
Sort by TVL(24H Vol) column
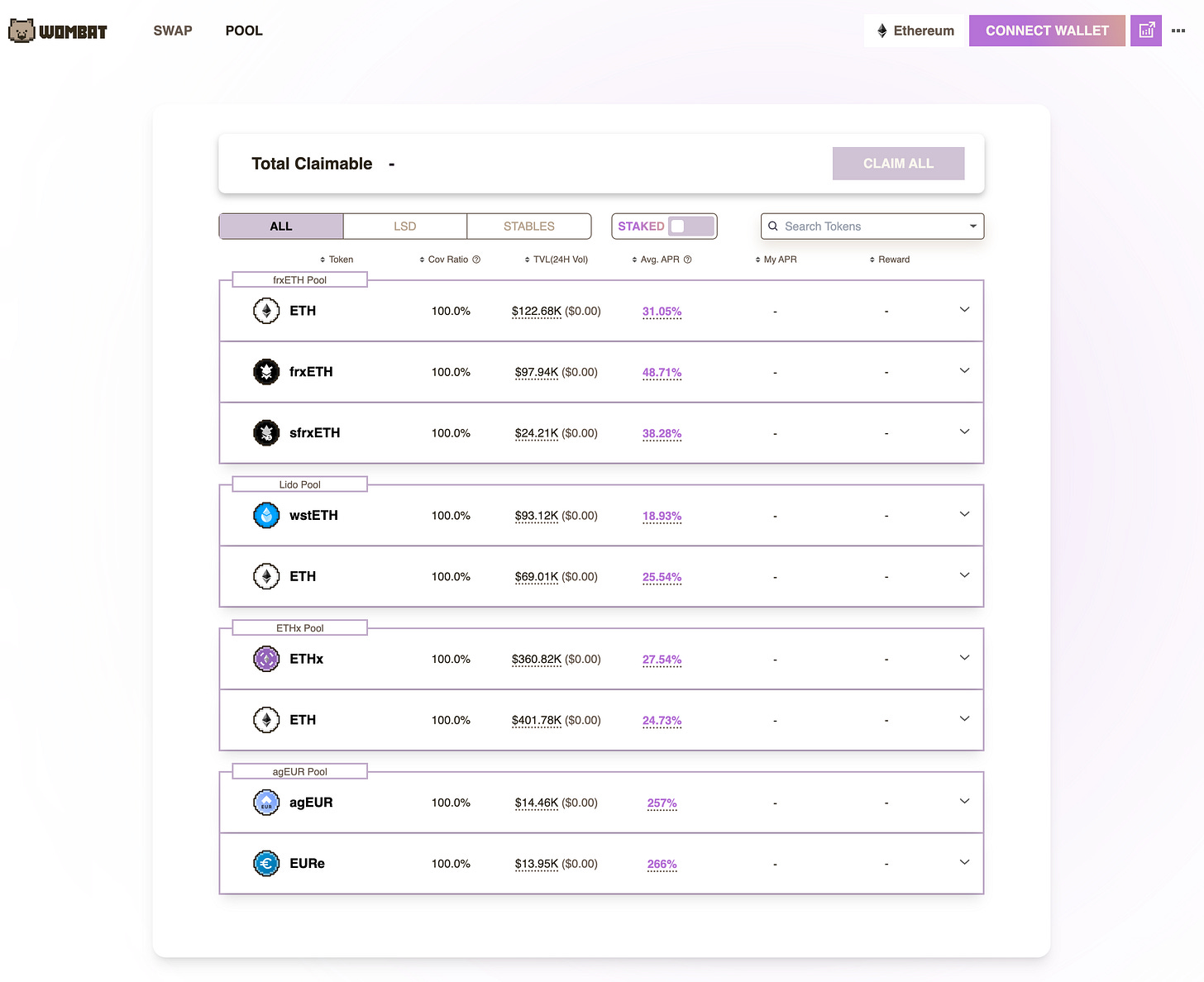click(x=557, y=260)
